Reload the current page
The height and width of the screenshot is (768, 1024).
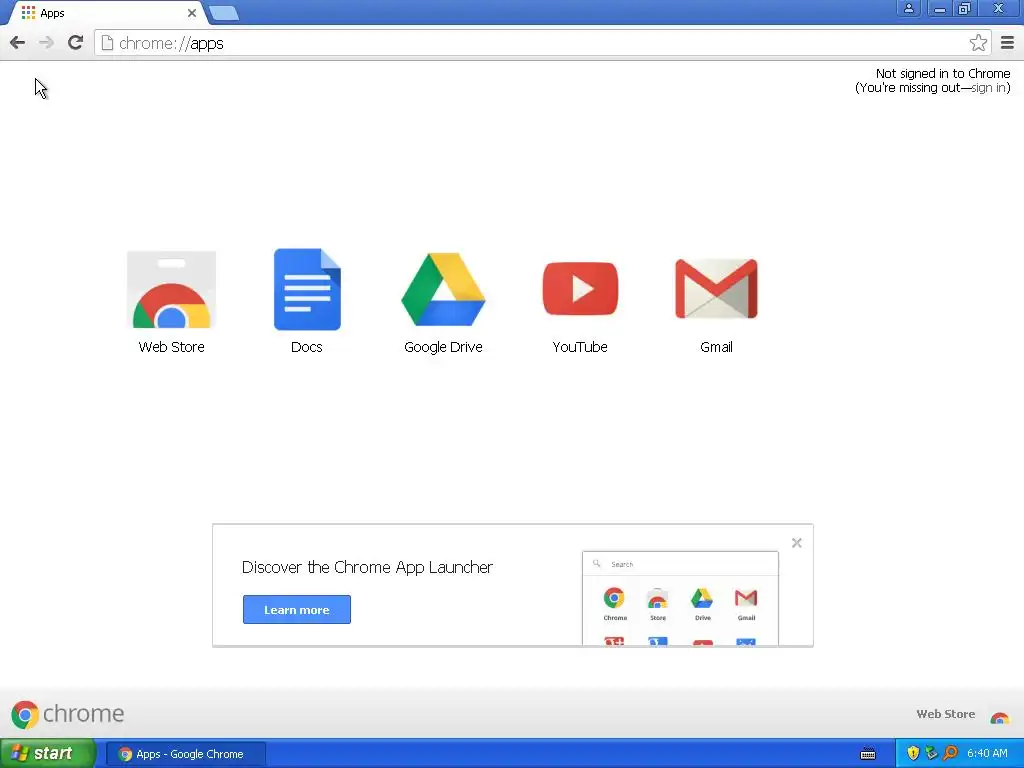(75, 43)
